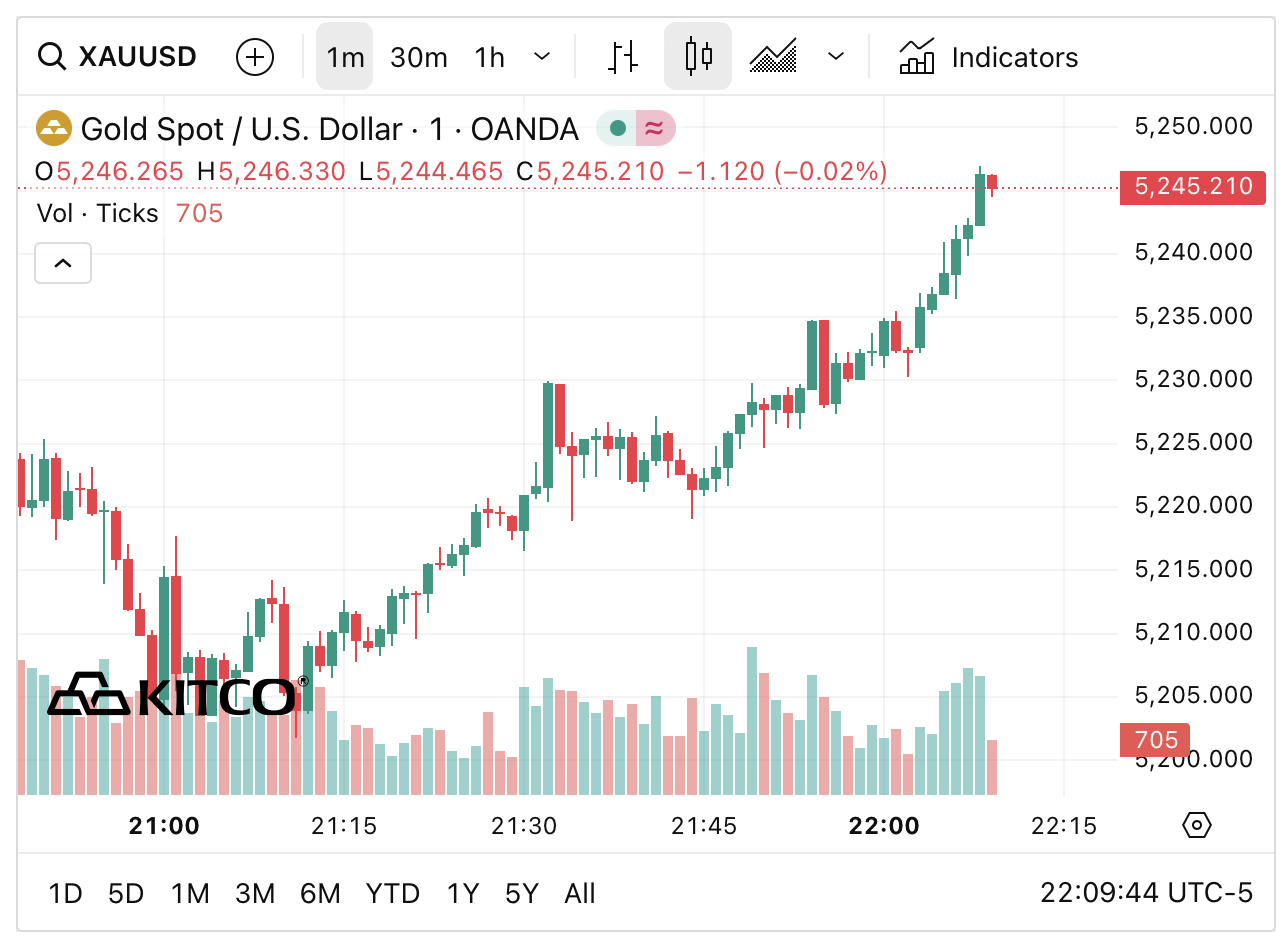Select the YTD date range
This screenshot has width=1284, height=942.
[393, 893]
